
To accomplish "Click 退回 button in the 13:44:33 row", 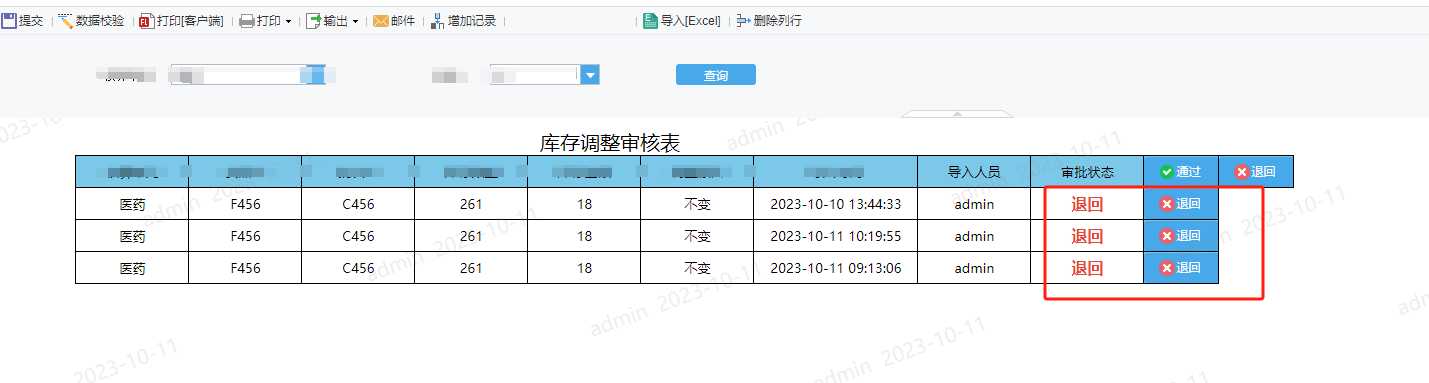I will coord(1181,204).
